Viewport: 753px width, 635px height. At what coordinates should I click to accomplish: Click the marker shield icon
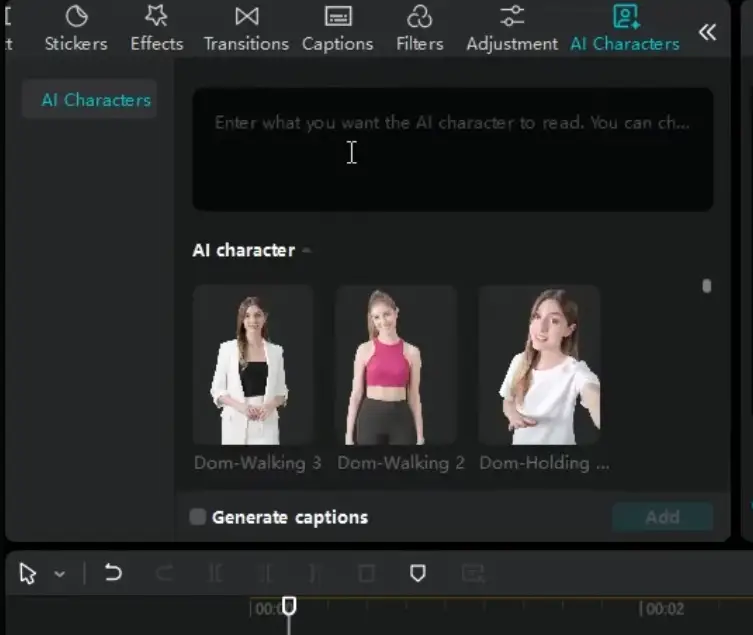[418, 573]
